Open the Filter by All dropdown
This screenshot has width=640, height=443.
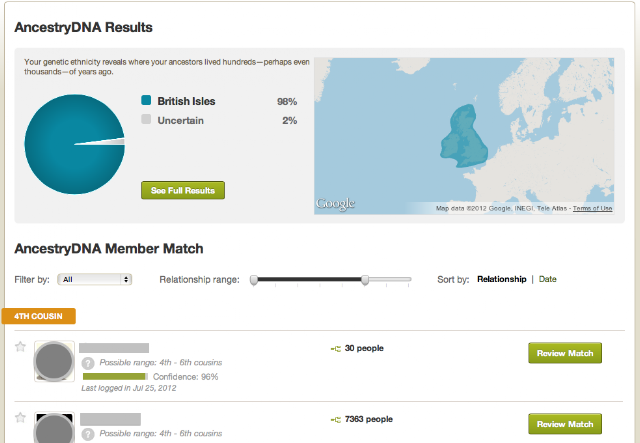(95, 280)
